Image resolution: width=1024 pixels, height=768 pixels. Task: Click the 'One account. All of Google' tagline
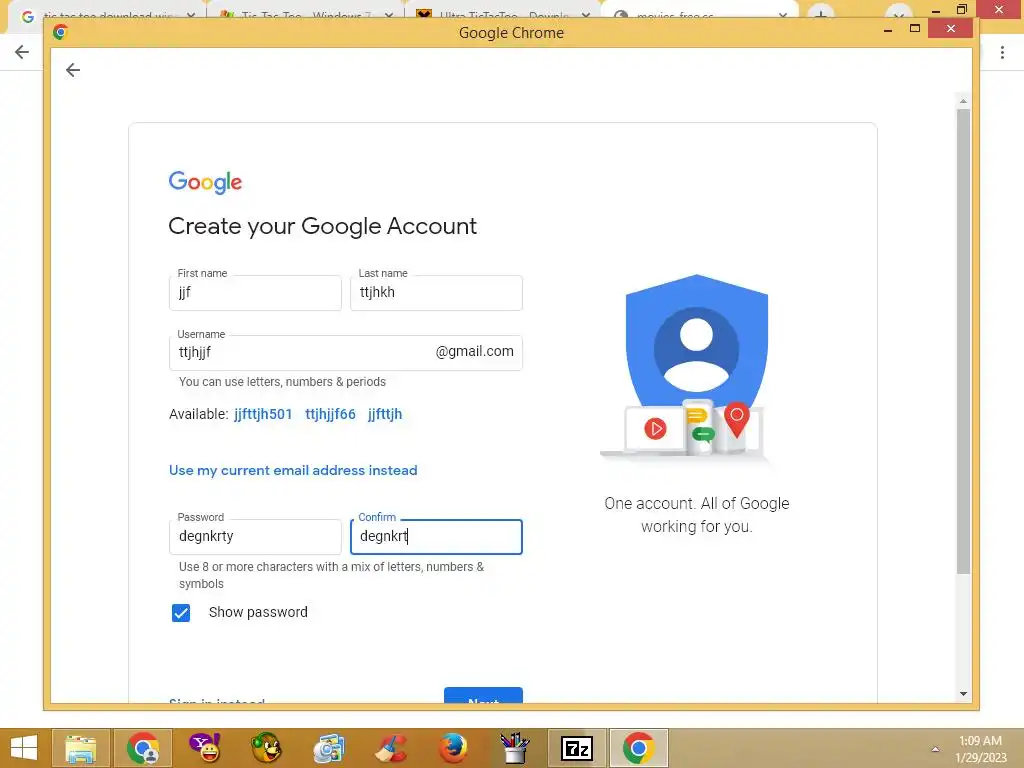(x=697, y=515)
